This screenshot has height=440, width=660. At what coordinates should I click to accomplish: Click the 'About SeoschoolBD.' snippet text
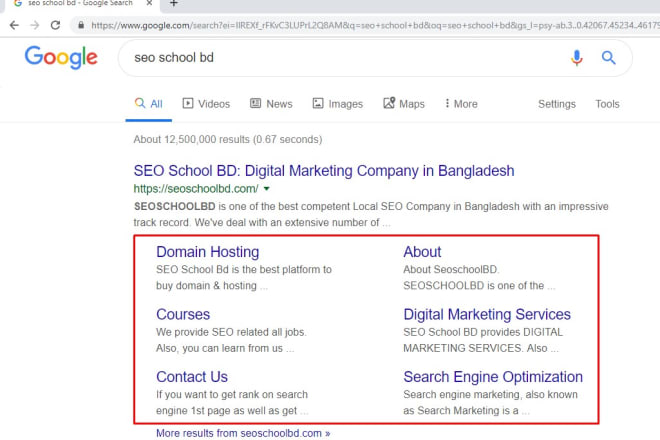point(451,269)
